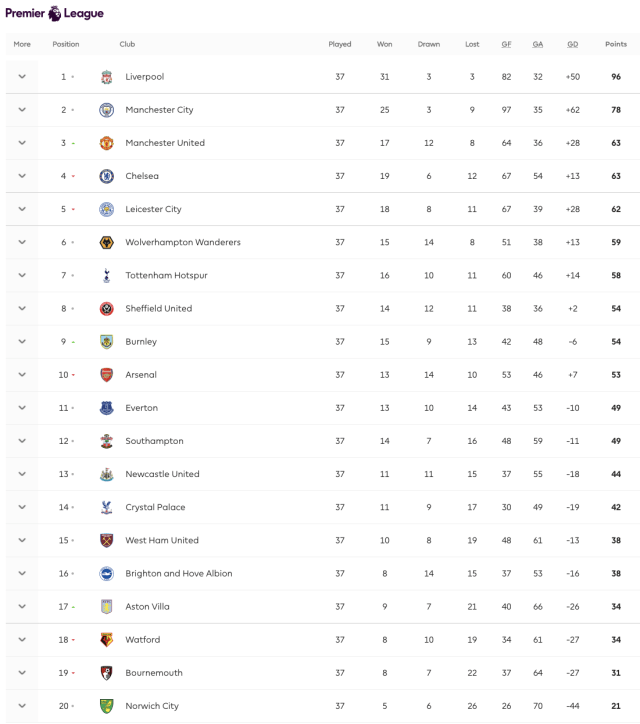Expand the Aston Villa row chevron
Image resolution: width=640 pixels, height=724 pixels.
pos(22,607)
